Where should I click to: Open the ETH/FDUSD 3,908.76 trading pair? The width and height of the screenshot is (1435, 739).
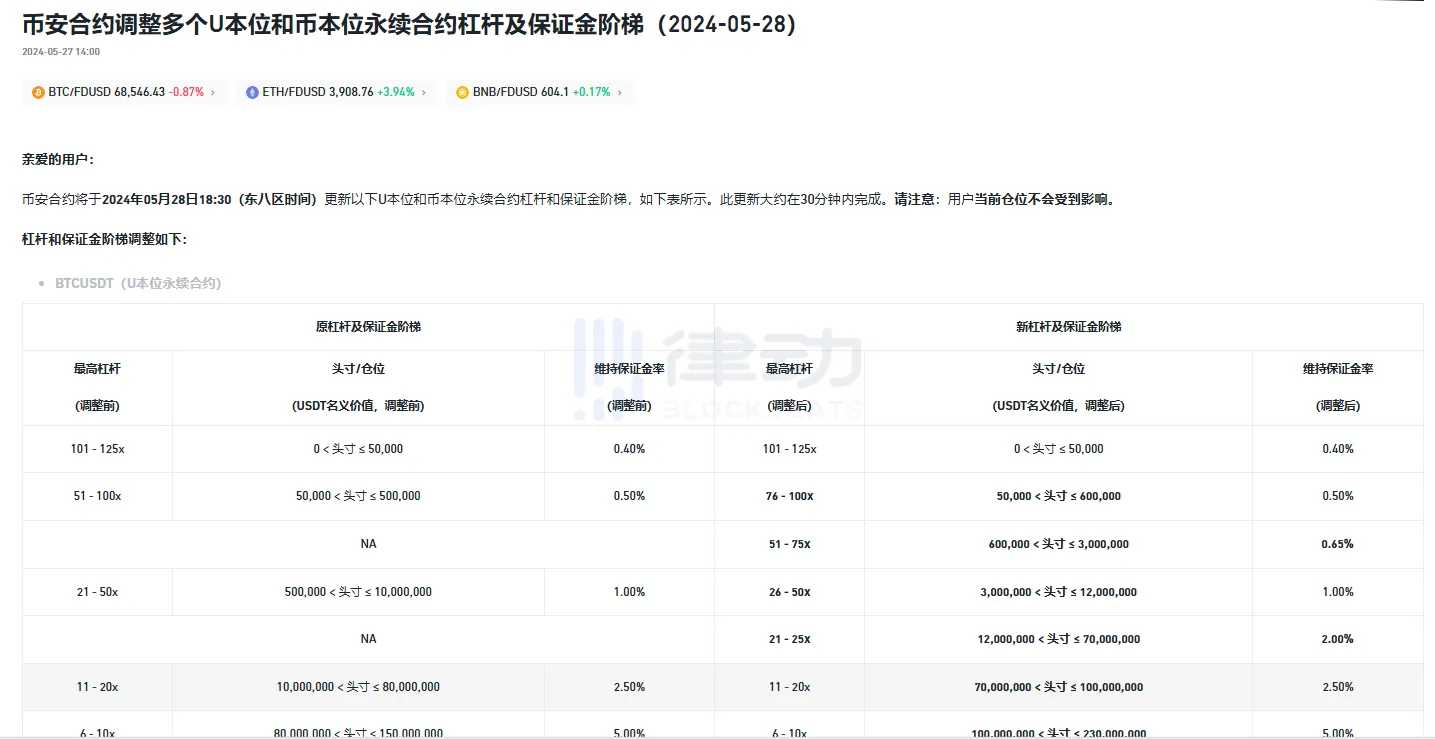tap(317, 92)
